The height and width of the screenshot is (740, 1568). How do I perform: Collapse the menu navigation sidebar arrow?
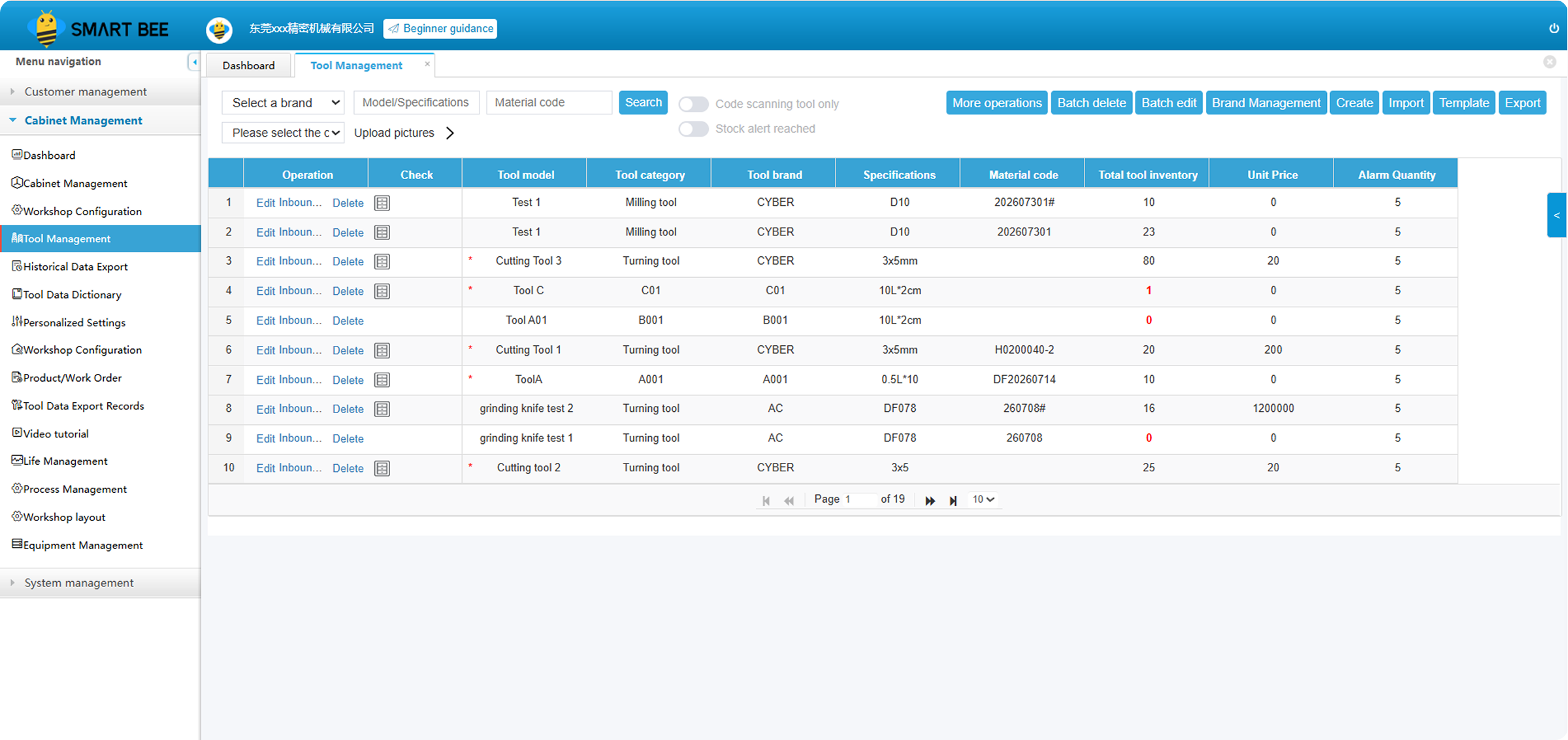194,61
